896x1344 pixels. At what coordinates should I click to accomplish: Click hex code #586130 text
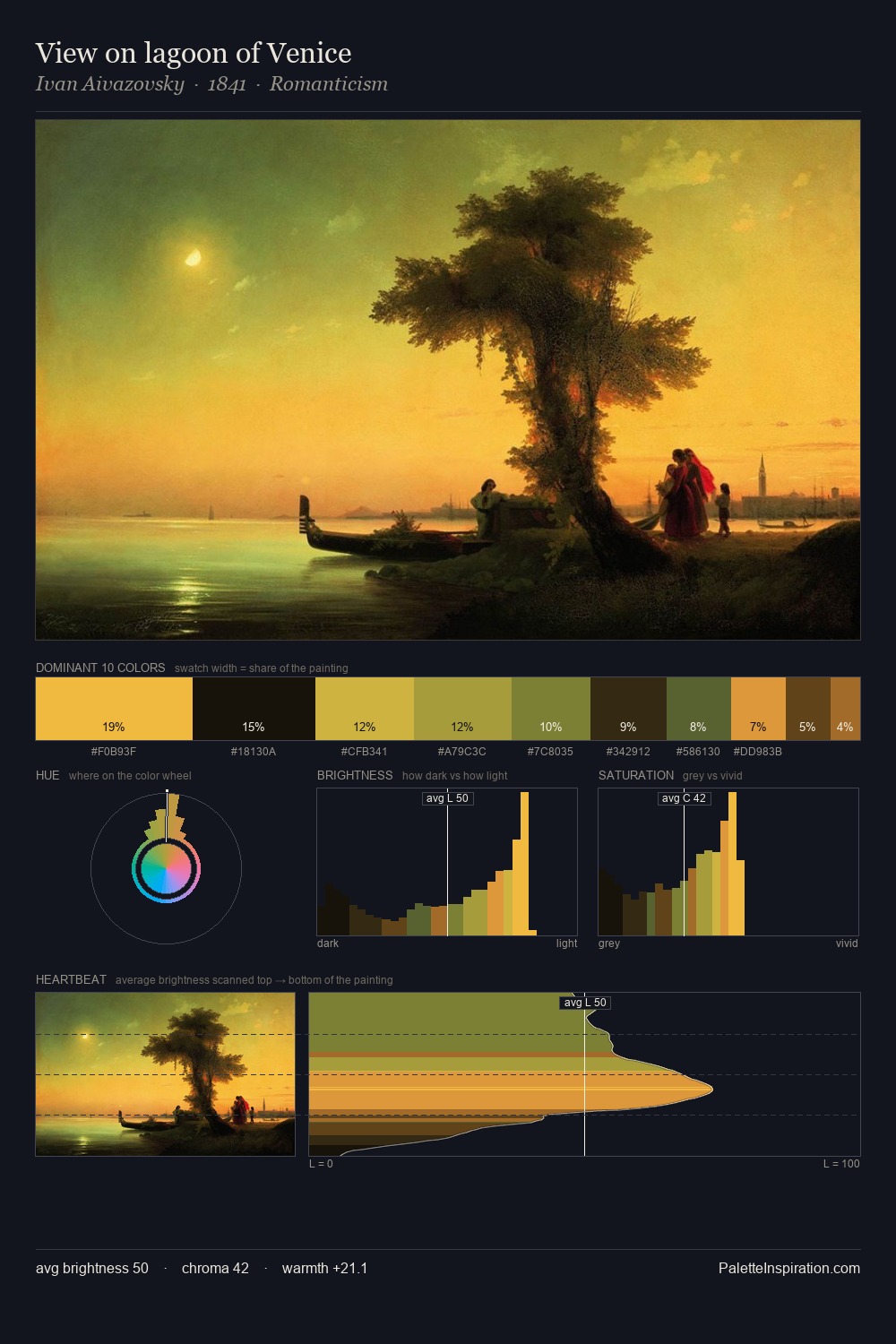point(698,751)
